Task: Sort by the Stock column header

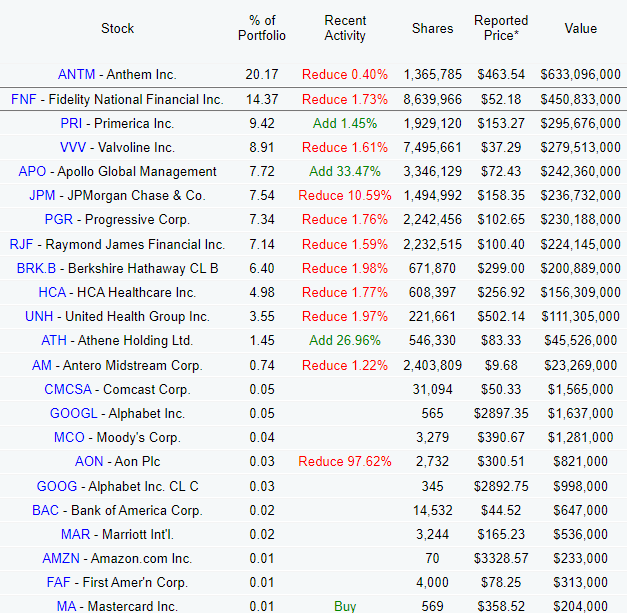Action: 117,28
